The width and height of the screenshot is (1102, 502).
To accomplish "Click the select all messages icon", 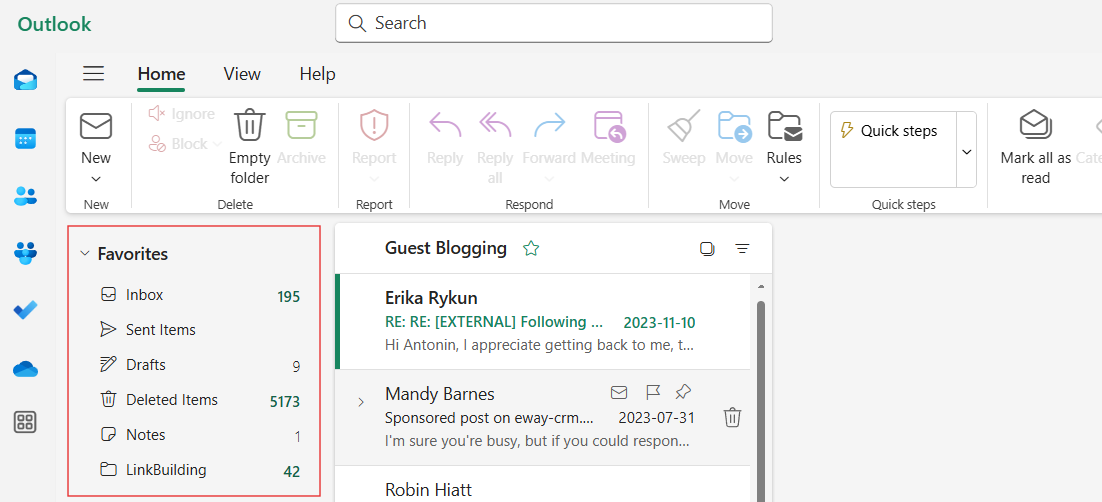I will (707, 248).
